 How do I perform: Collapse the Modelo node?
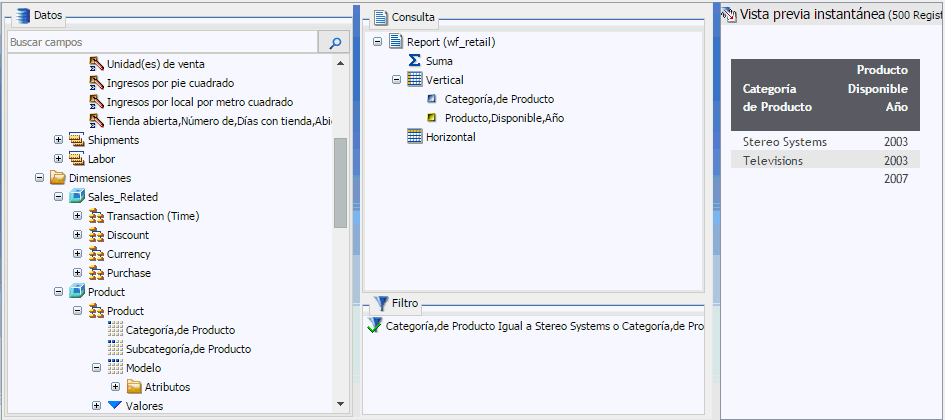(x=96, y=368)
